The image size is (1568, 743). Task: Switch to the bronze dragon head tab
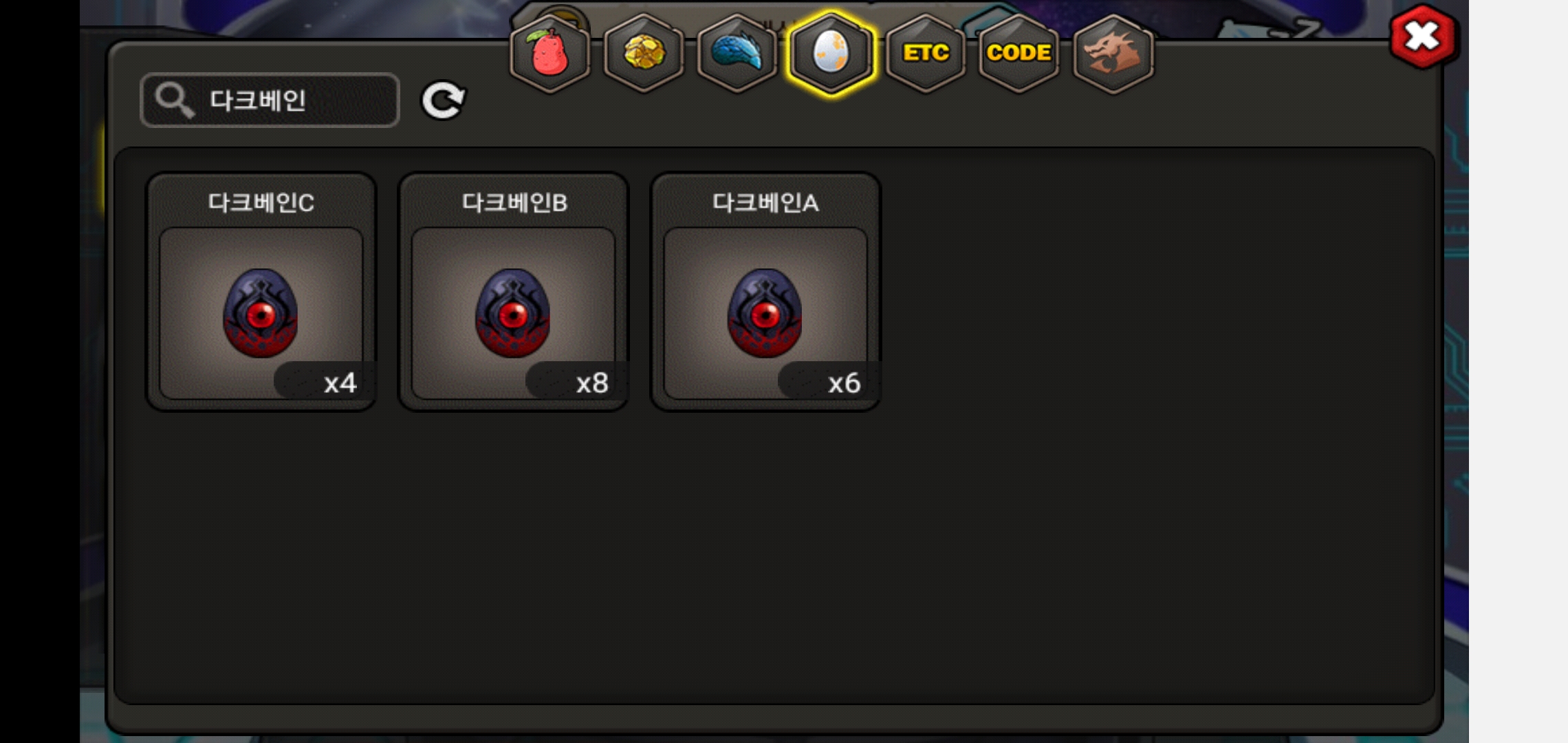click(1113, 54)
